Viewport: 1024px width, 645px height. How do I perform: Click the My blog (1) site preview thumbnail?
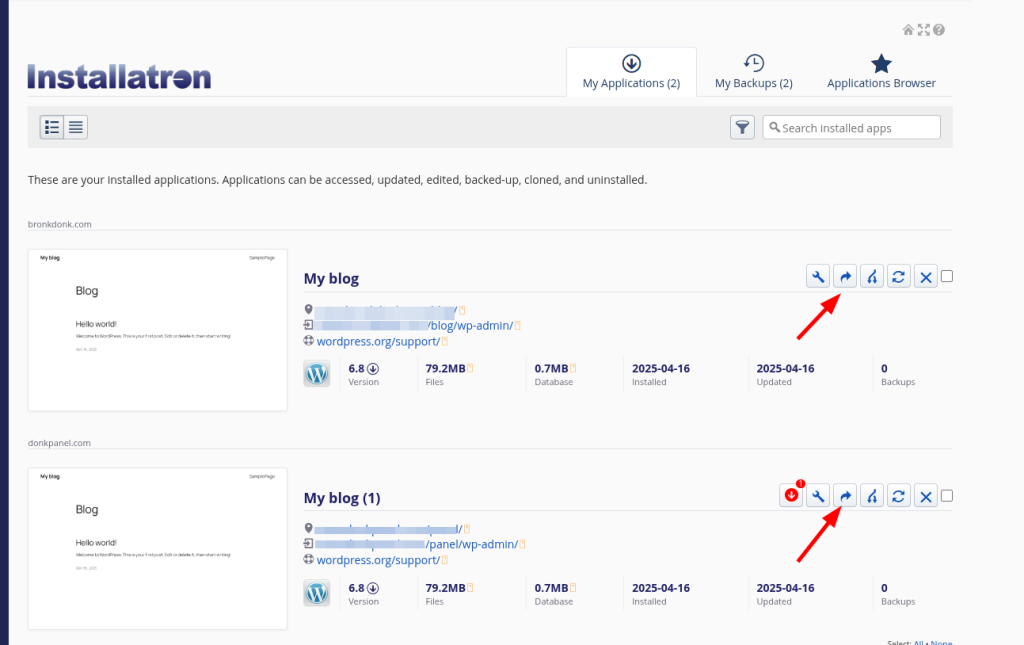(157, 548)
